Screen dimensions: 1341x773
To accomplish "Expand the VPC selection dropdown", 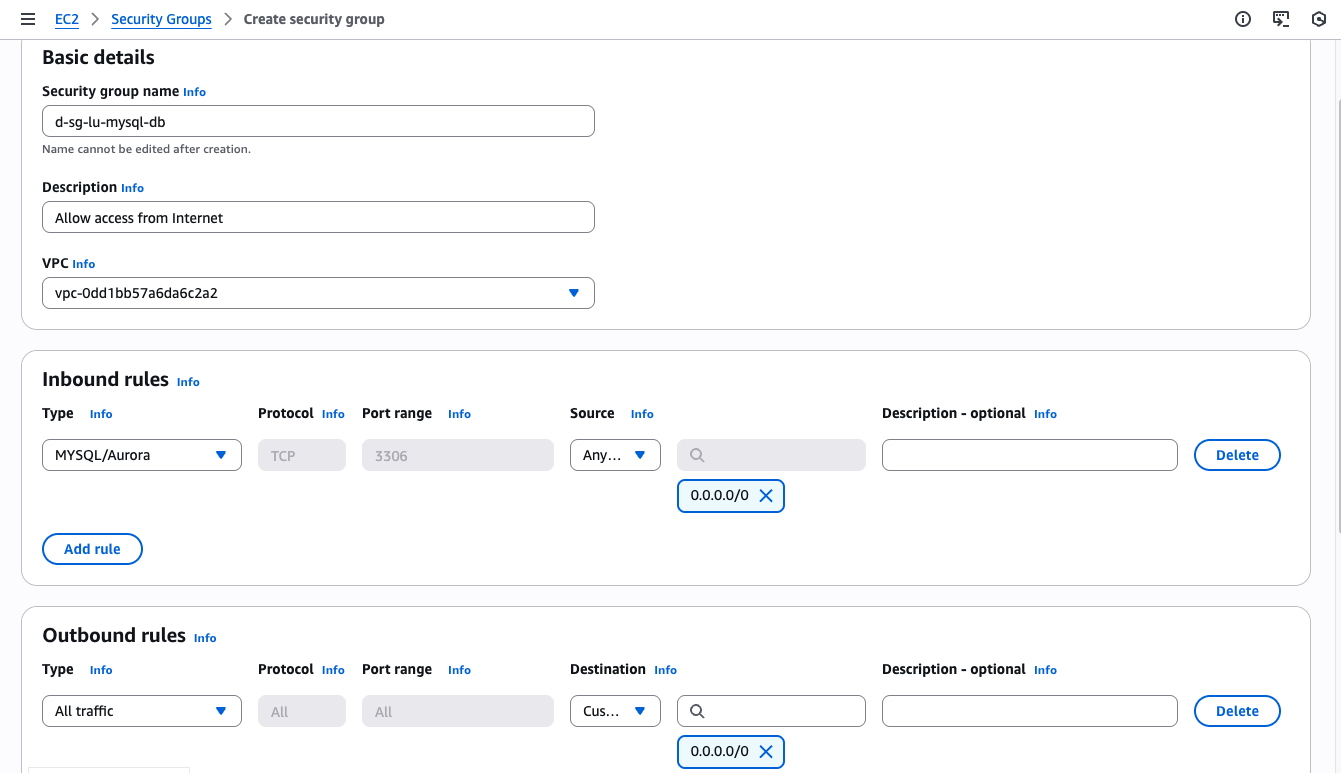I will [x=318, y=293].
